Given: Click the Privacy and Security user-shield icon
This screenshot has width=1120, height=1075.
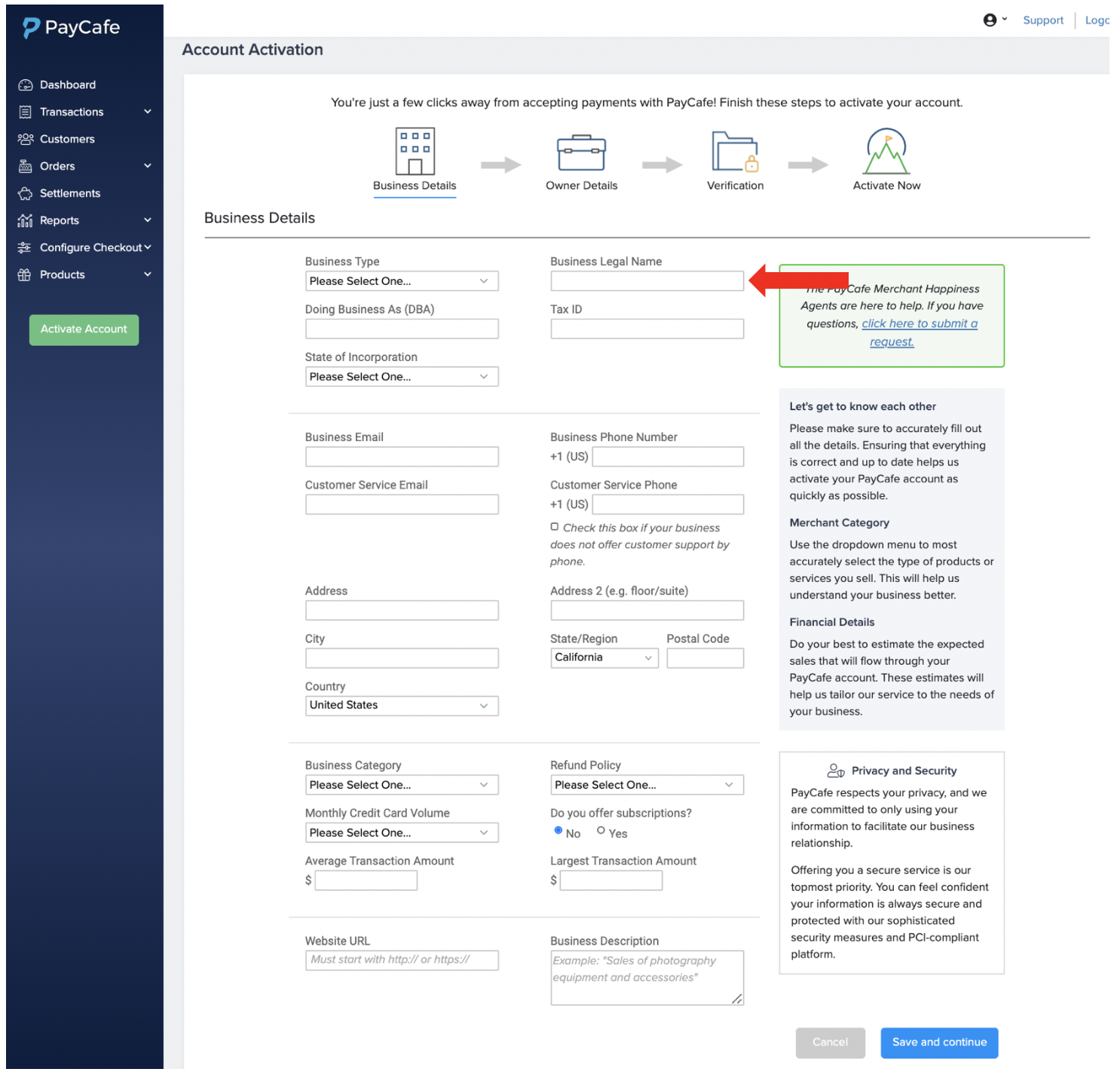Looking at the screenshot, I should [x=836, y=771].
